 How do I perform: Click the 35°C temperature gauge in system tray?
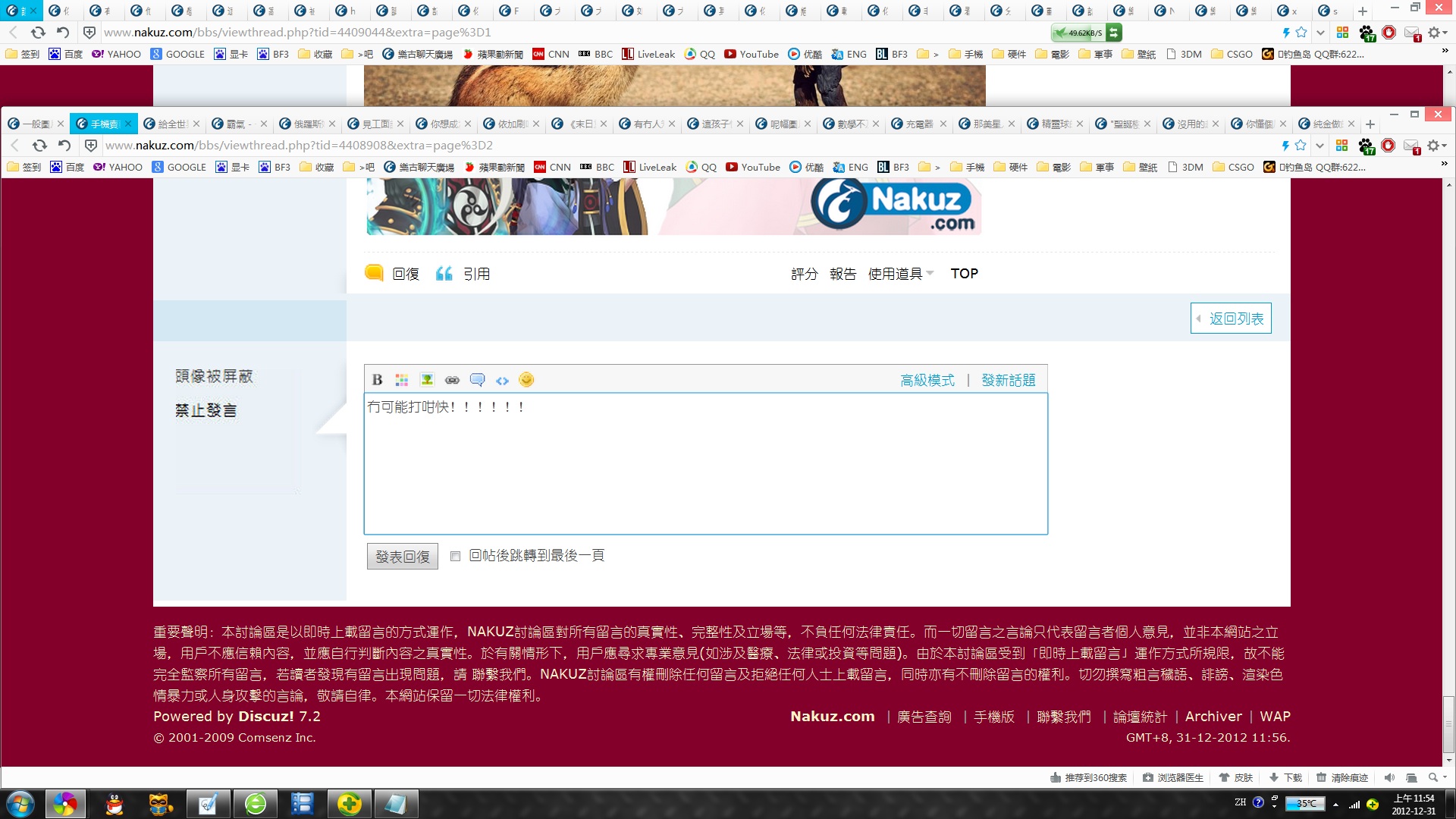coord(1305,804)
